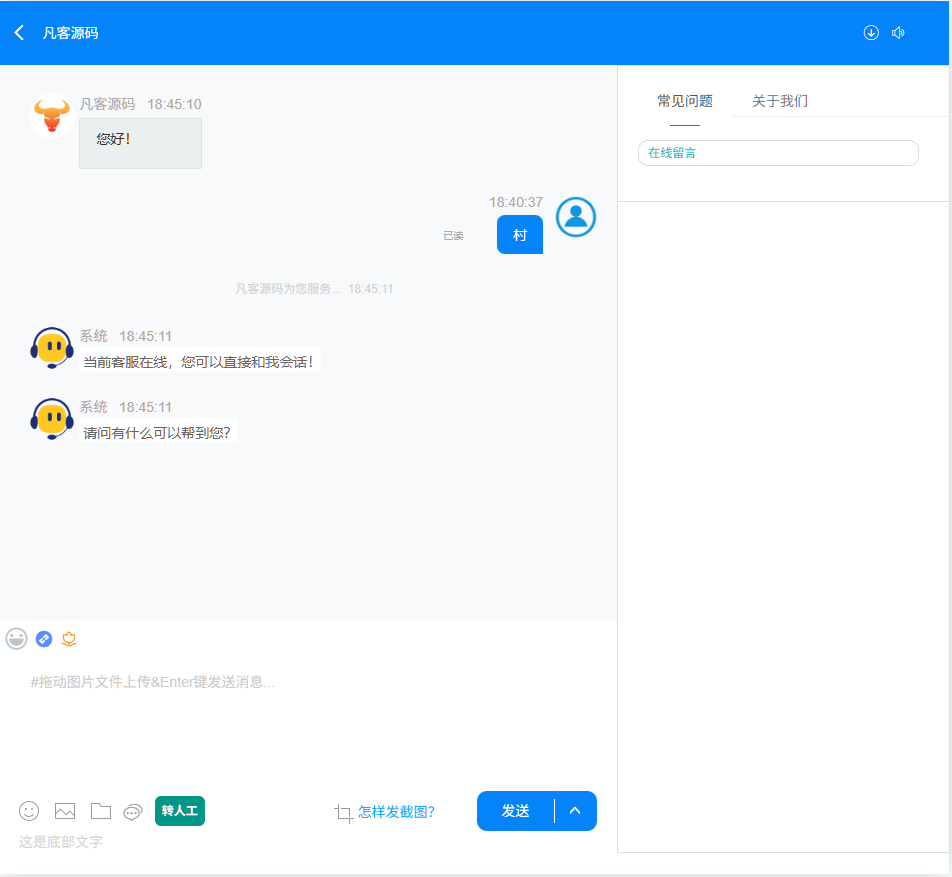The image size is (952, 877).
Task: Send message with 发送 button
Action: pyautogui.click(x=515, y=811)
